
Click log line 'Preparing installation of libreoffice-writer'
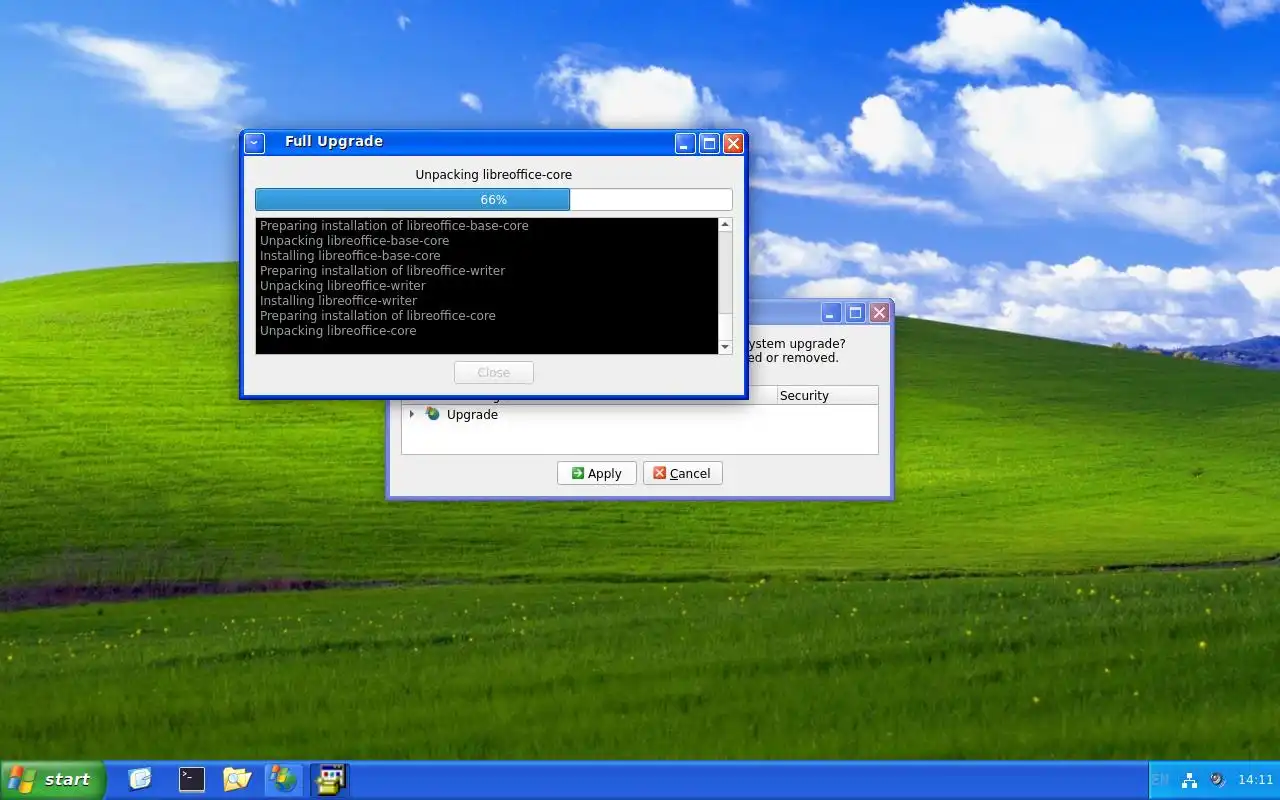[x=382, y=271]
